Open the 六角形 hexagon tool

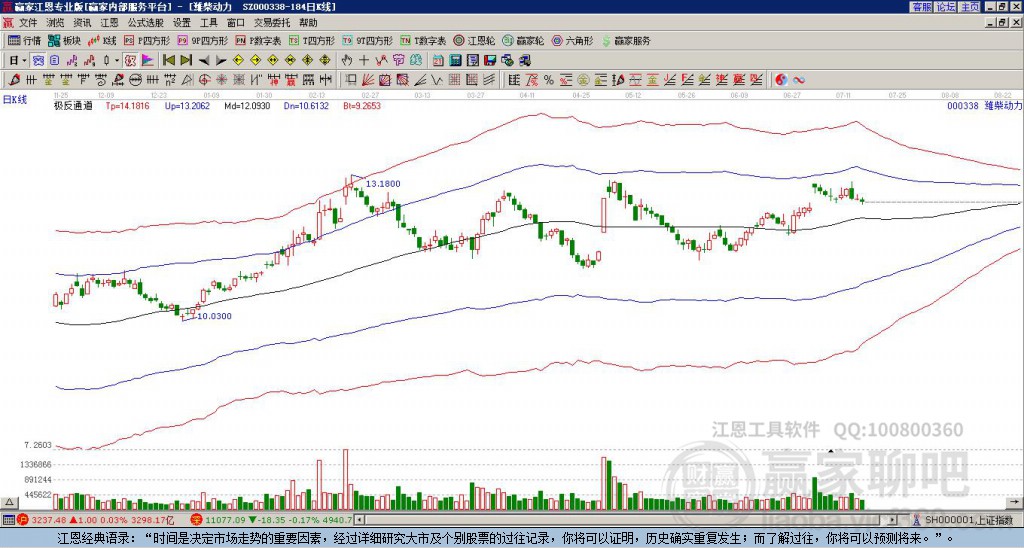[x=573, y=40]
